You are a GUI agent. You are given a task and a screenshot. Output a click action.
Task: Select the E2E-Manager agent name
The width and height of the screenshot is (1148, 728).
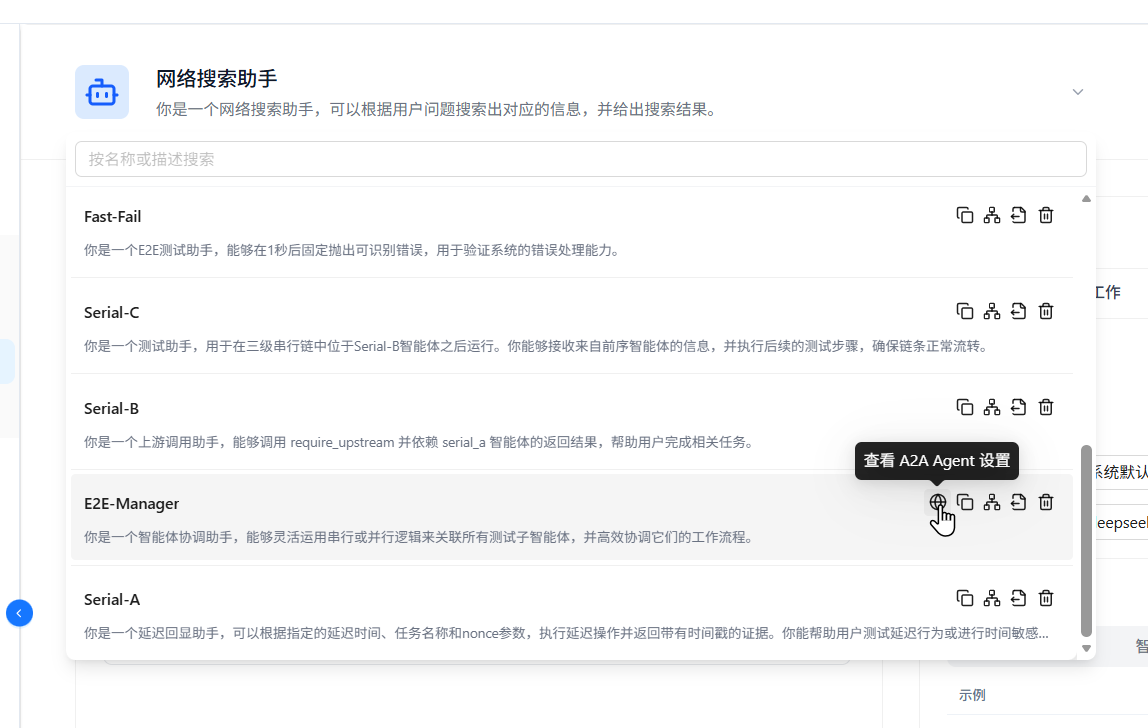132,504
